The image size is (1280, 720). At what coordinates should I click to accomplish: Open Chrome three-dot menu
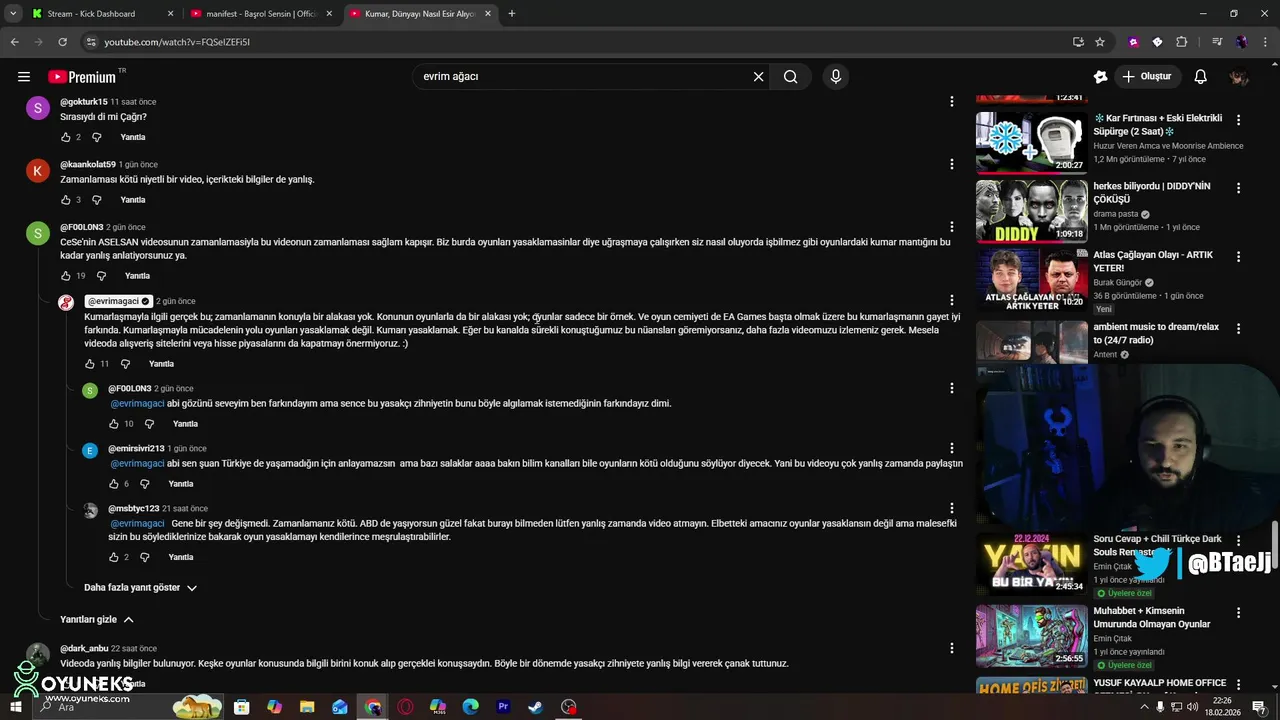[x=1265, y=42]
